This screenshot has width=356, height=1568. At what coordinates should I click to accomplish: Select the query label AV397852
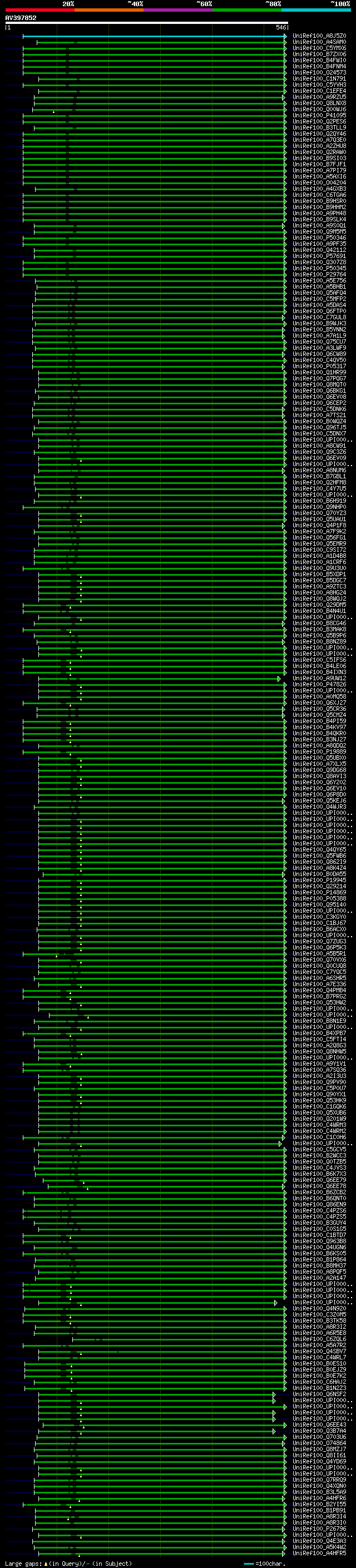[21, 18]
